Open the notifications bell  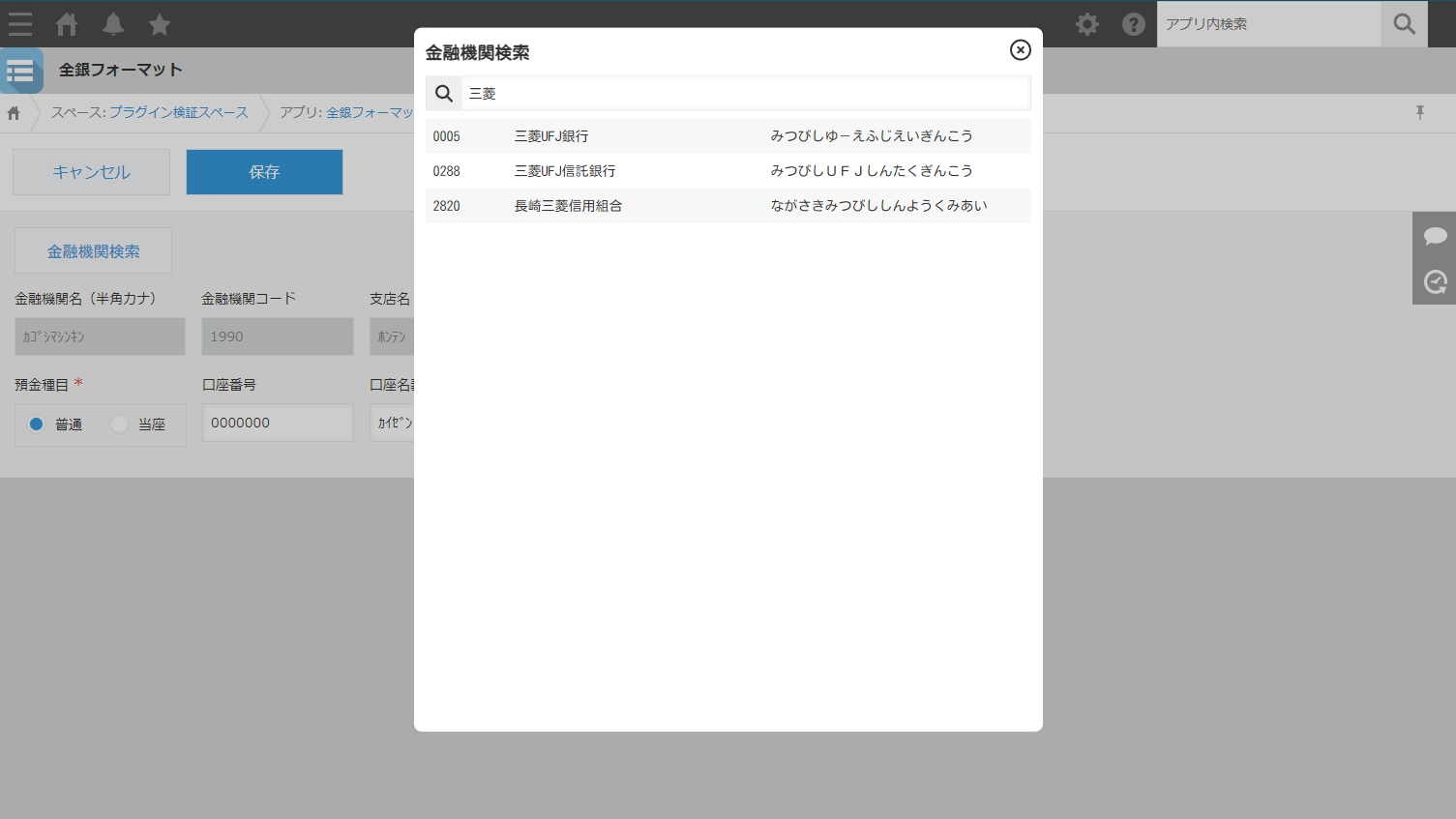(113, 24)
